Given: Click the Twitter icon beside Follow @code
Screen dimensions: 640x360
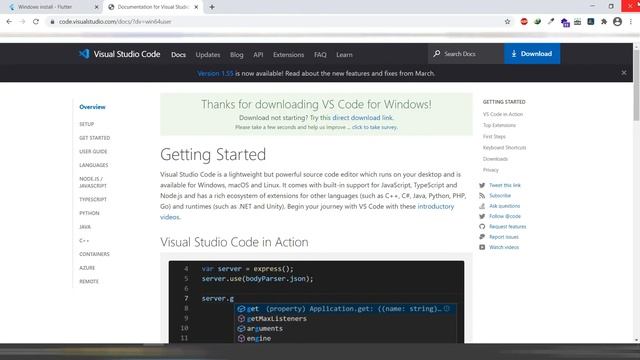Looking at the screenshot, I should [482, 216].
